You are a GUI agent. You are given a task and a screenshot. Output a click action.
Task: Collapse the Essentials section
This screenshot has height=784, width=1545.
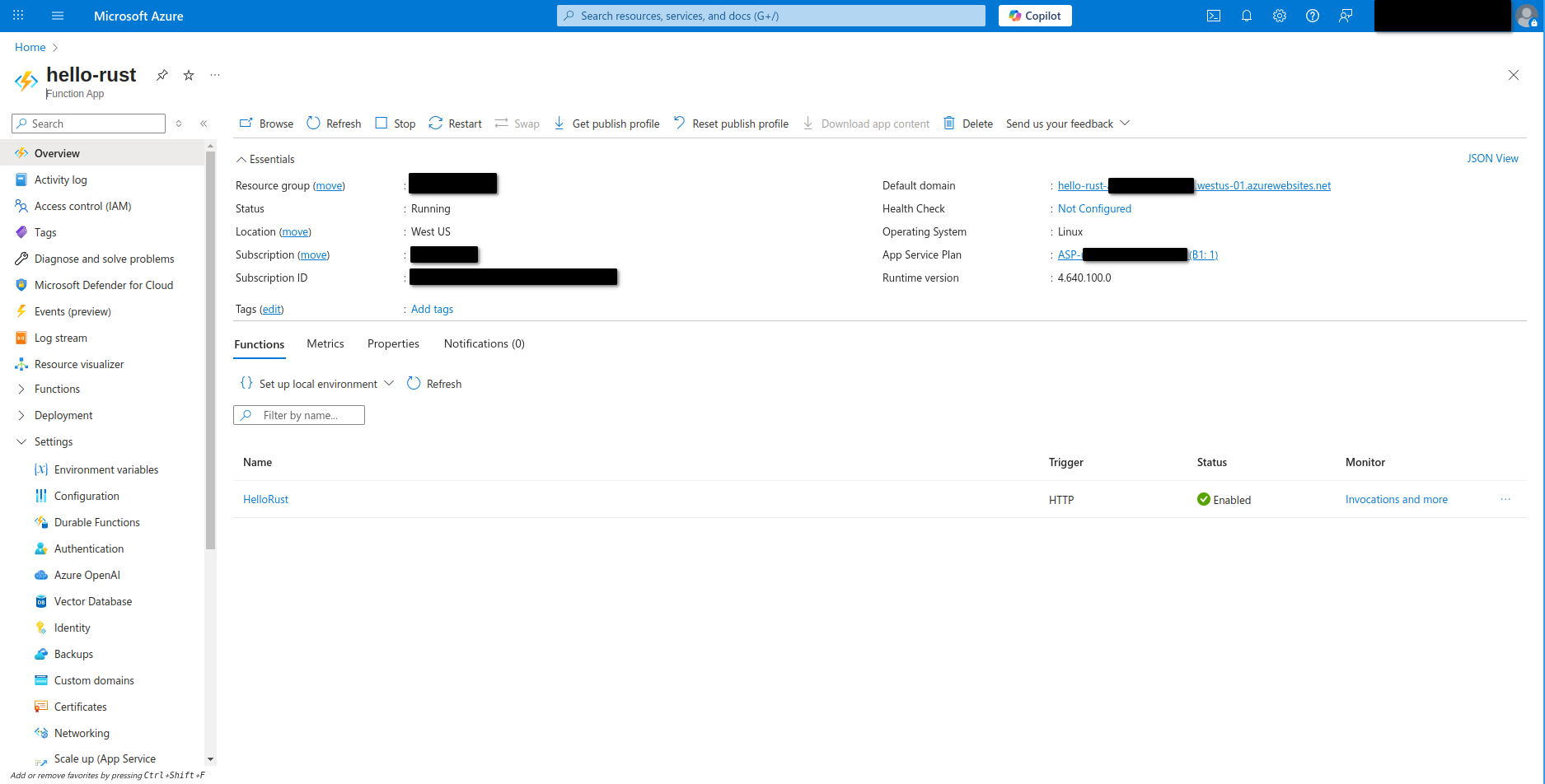265,159
